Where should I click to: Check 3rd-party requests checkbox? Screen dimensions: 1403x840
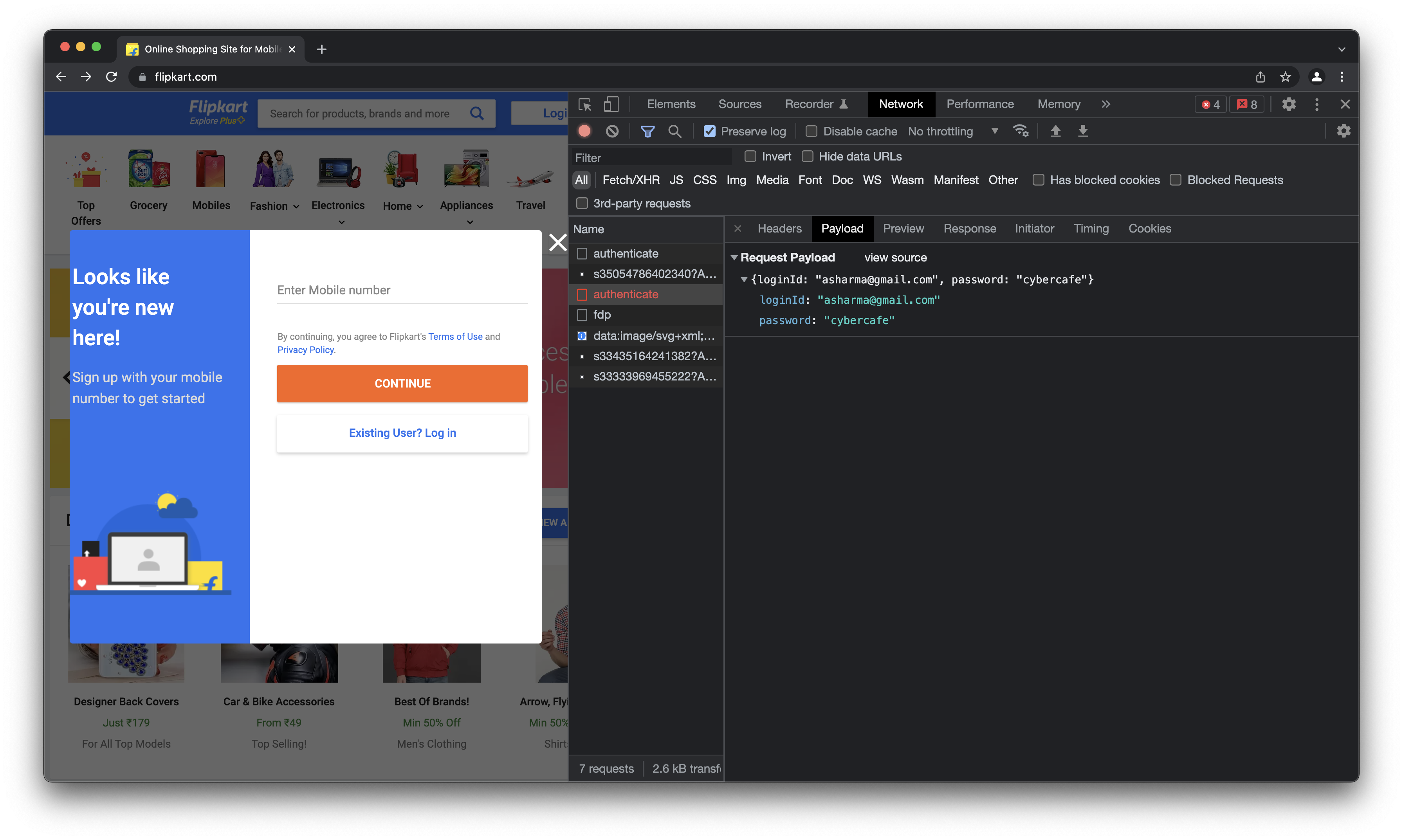pyautogui.click(x=582, y=203)
